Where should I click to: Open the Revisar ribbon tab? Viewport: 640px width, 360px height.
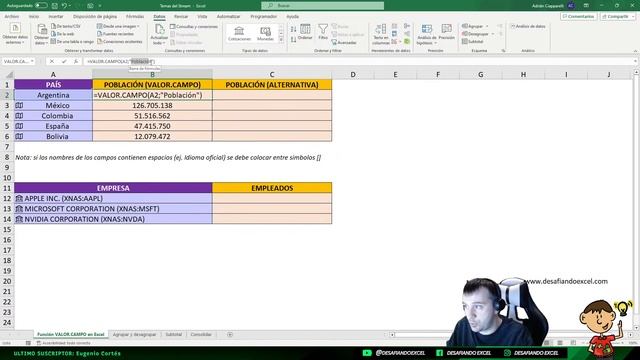point(181,16)
